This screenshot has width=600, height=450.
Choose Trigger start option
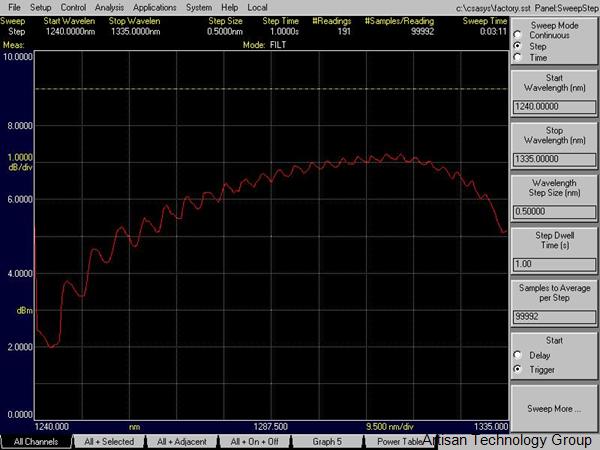pyautogui.click(x=517, y=369)
